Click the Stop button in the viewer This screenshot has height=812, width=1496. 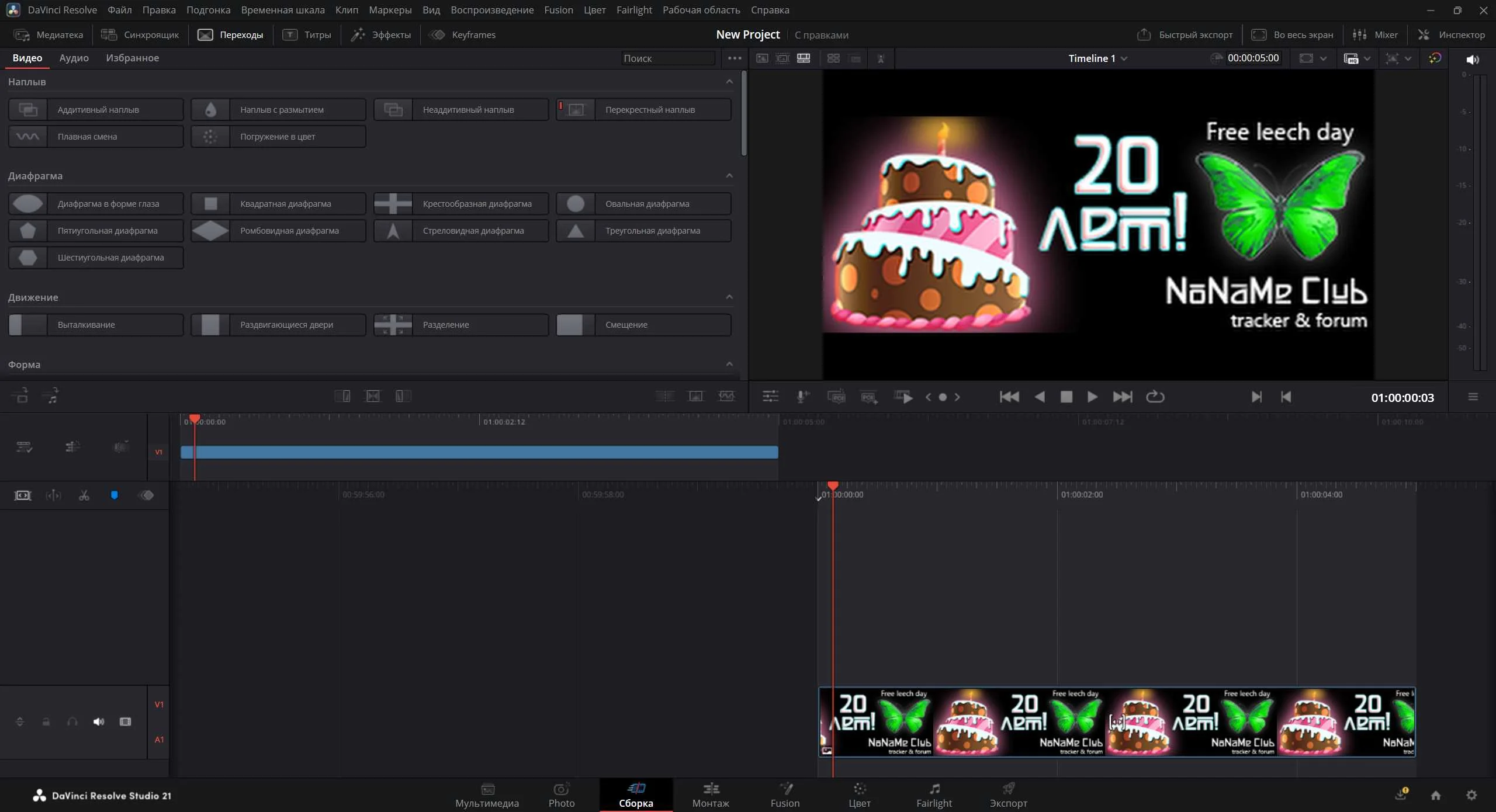click(1066, 397)
